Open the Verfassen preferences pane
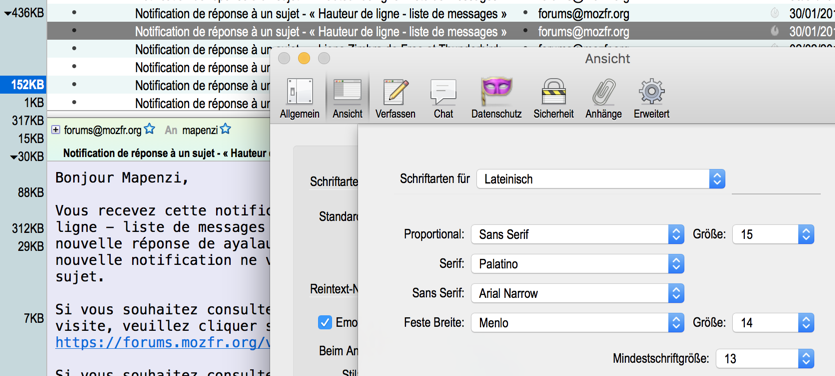 pos(395,99)
